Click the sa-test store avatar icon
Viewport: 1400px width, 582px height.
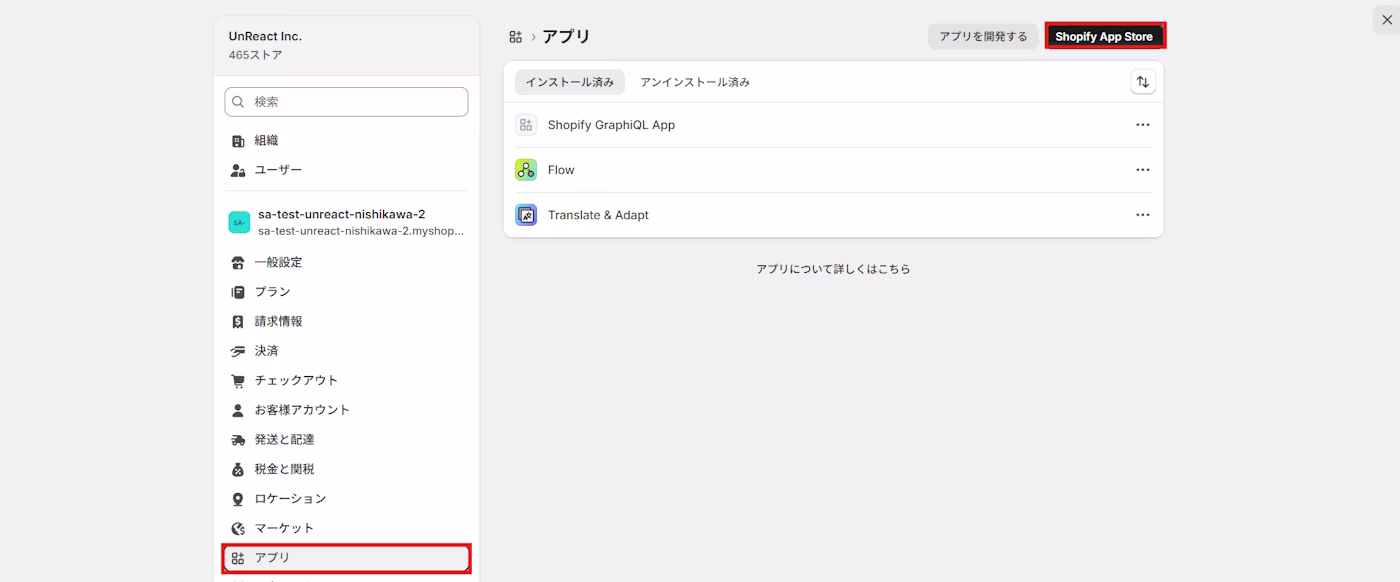pyautogui.click(x=239, y=222)
